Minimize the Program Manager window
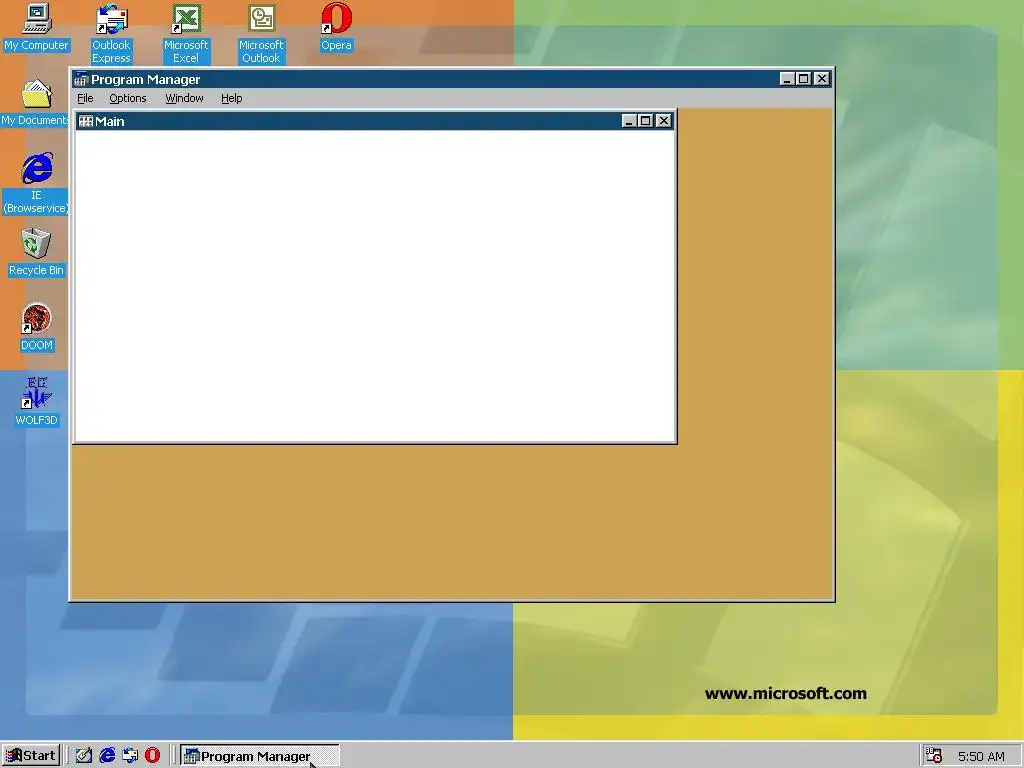The height and width of the screenshot is (768, 1024). (x=787, y=79)
